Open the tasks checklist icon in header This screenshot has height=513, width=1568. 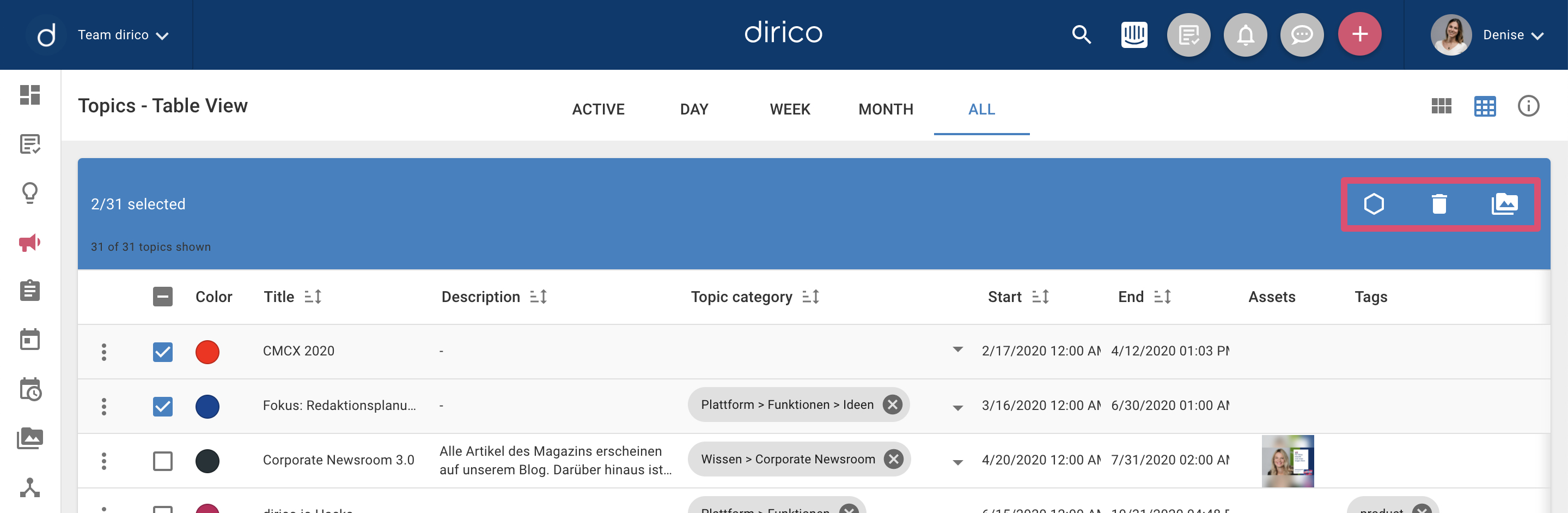tap(1188, 35)
